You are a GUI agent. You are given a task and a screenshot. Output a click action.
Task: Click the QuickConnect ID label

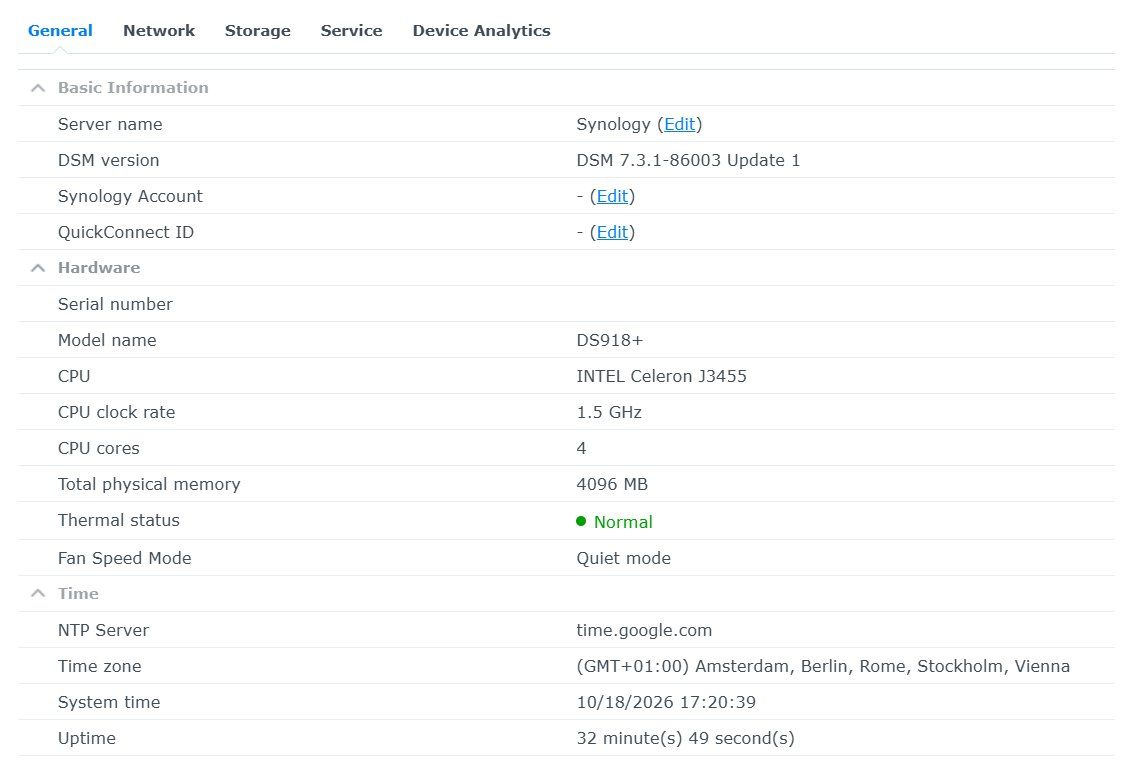pyautogui.click(x=126, y=232)
